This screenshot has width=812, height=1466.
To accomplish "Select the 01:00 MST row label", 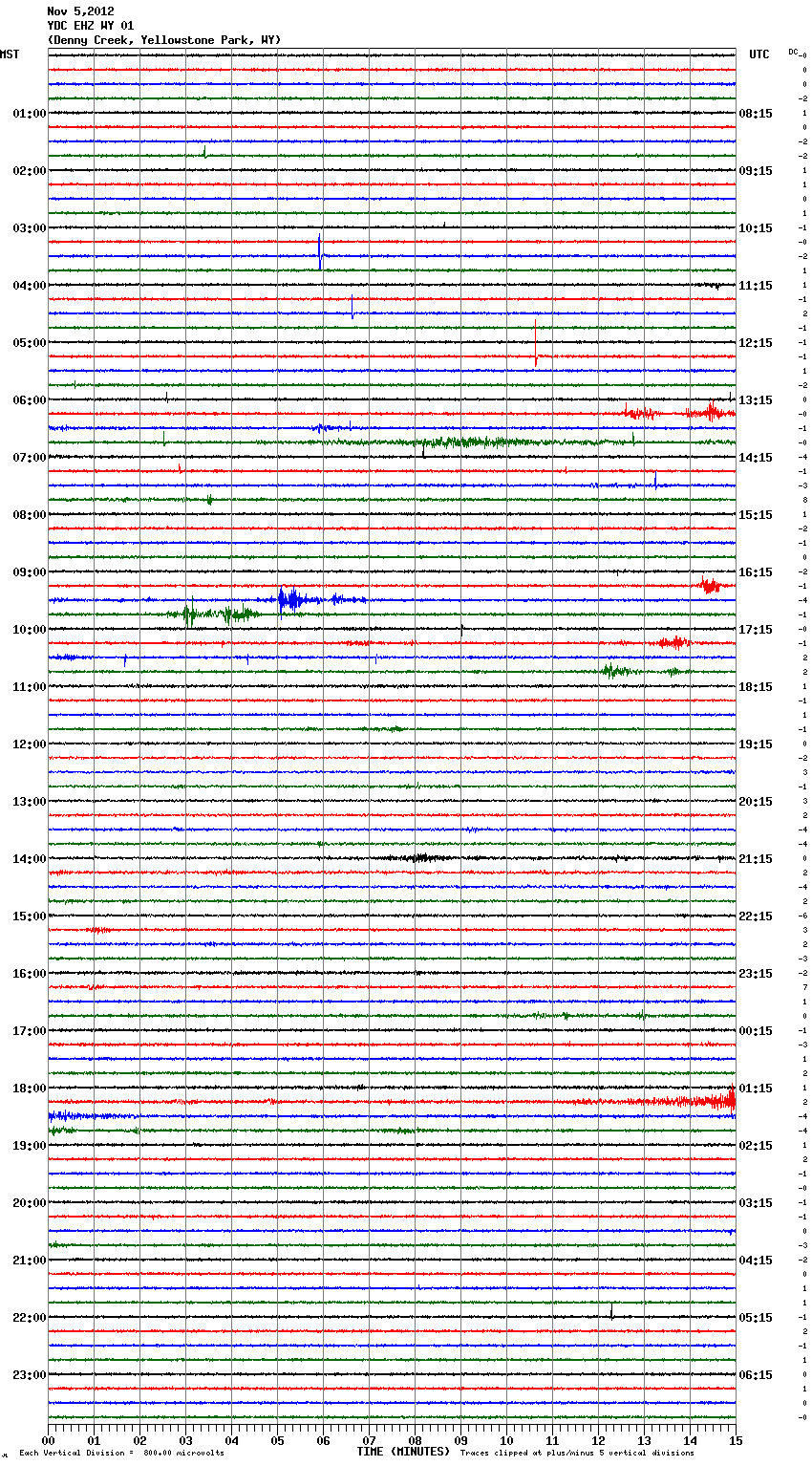I will click(x=30, y=114).
